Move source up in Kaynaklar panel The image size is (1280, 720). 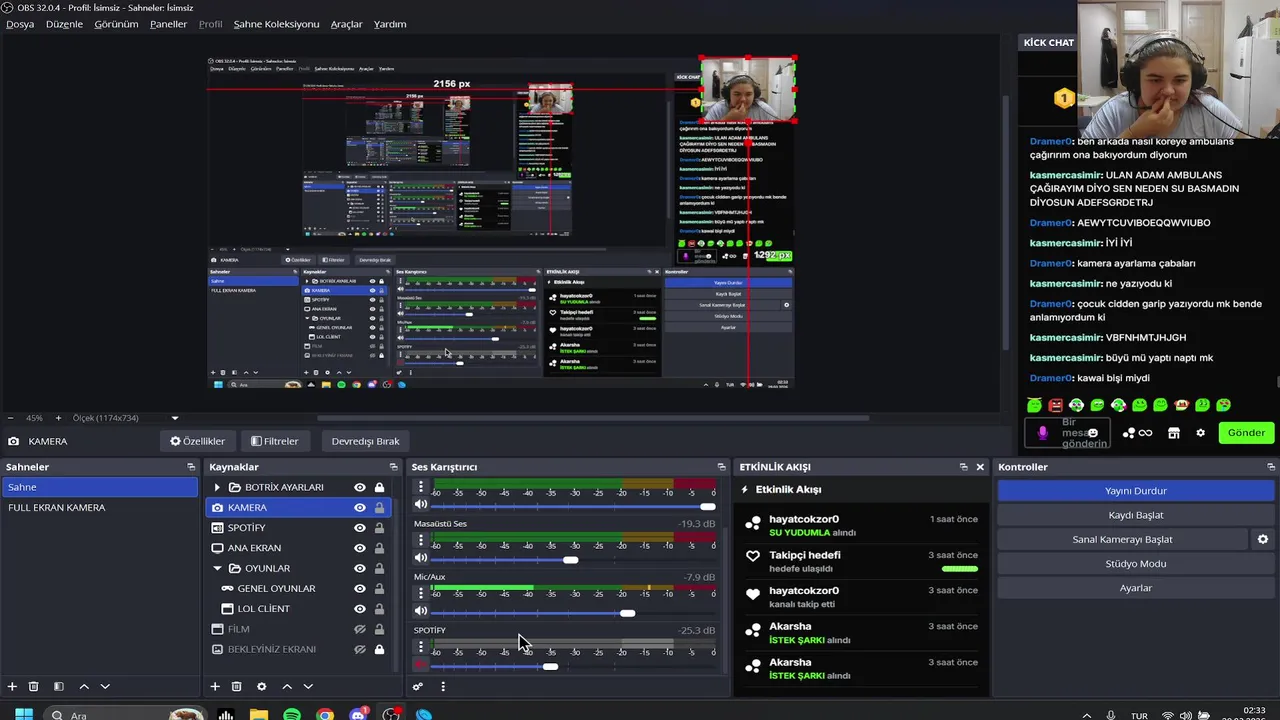(287, 686)
